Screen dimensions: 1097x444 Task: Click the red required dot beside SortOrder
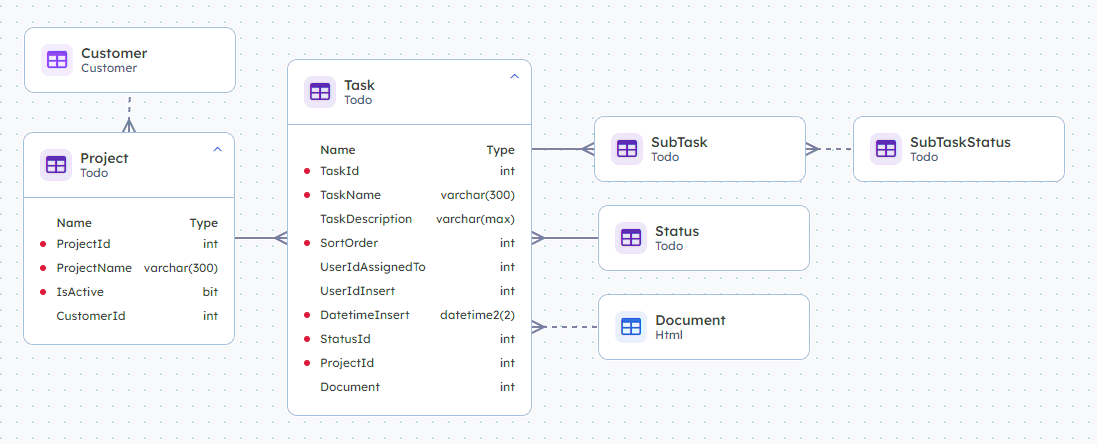tap(307, 243)
